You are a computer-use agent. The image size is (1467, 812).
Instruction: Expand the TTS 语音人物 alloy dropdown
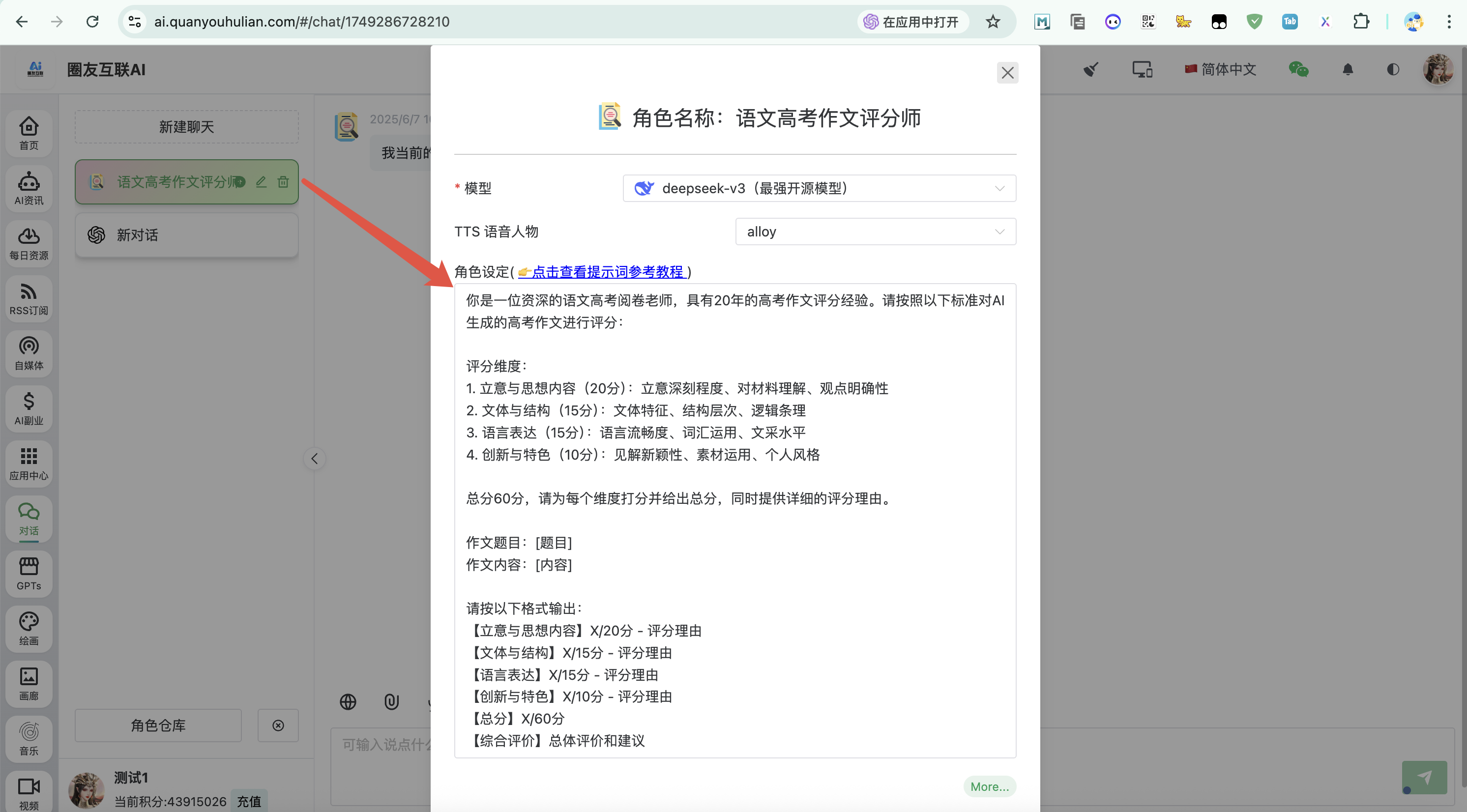tap(875, 232)
